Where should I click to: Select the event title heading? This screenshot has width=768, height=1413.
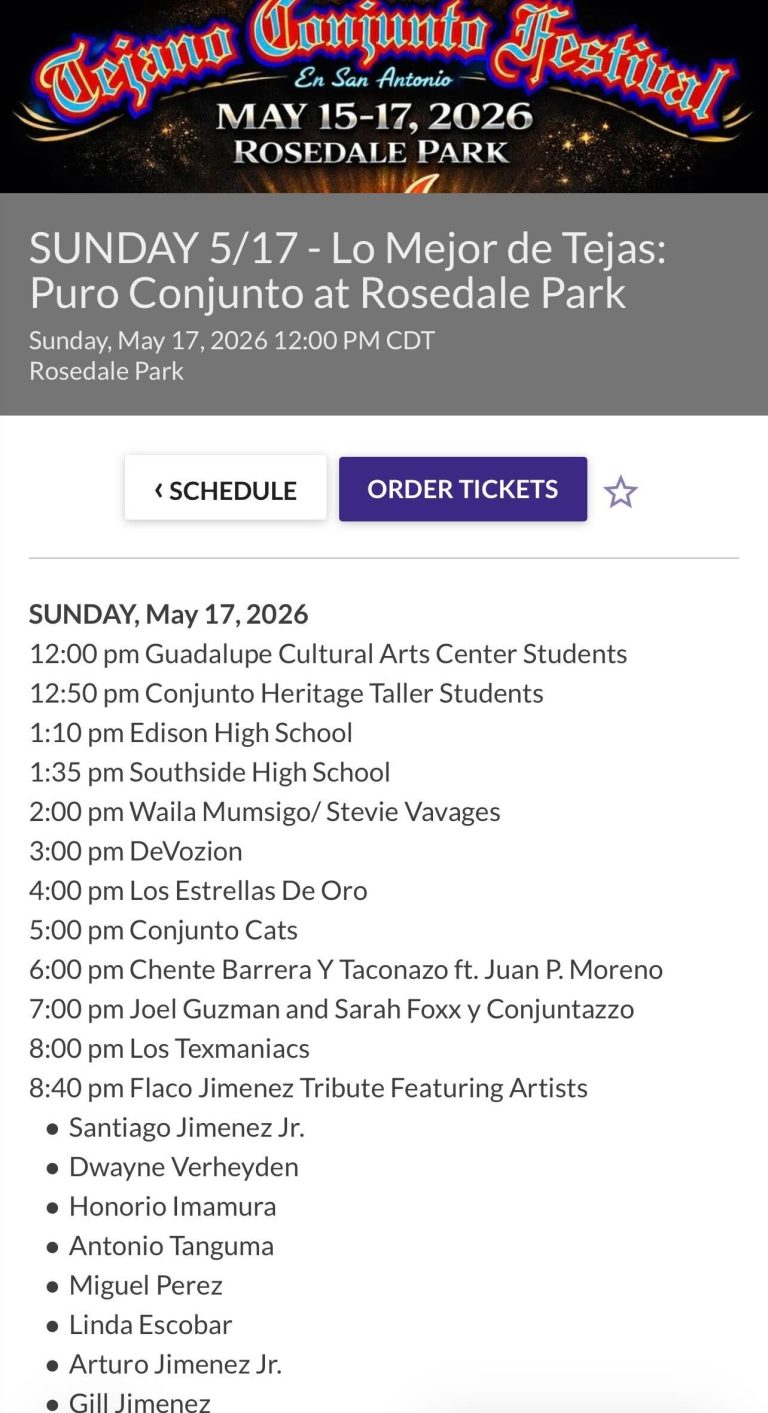tap(347, 270)
